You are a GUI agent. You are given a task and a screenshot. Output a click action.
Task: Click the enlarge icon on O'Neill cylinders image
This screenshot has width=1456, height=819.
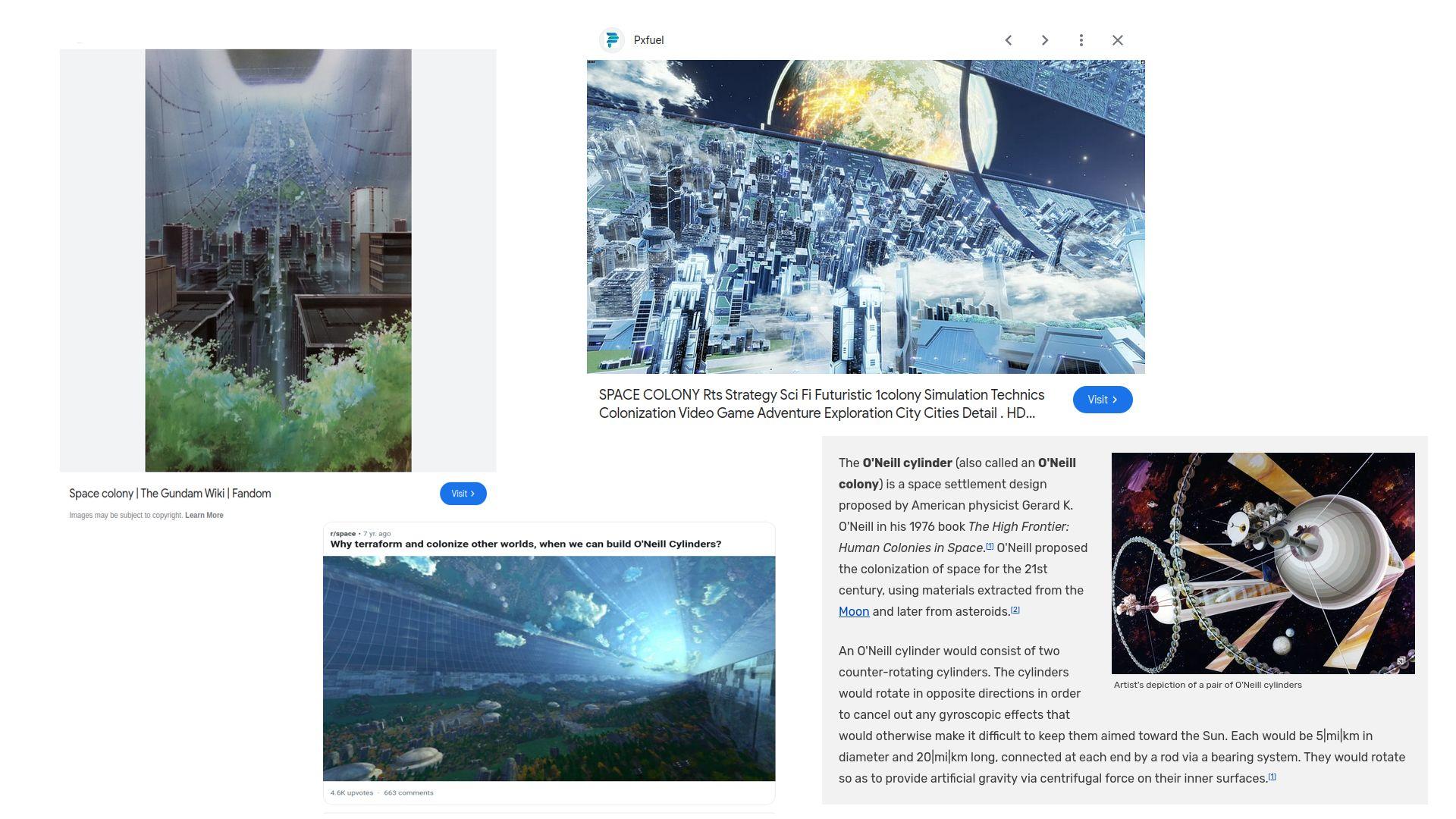(1401, 661)
